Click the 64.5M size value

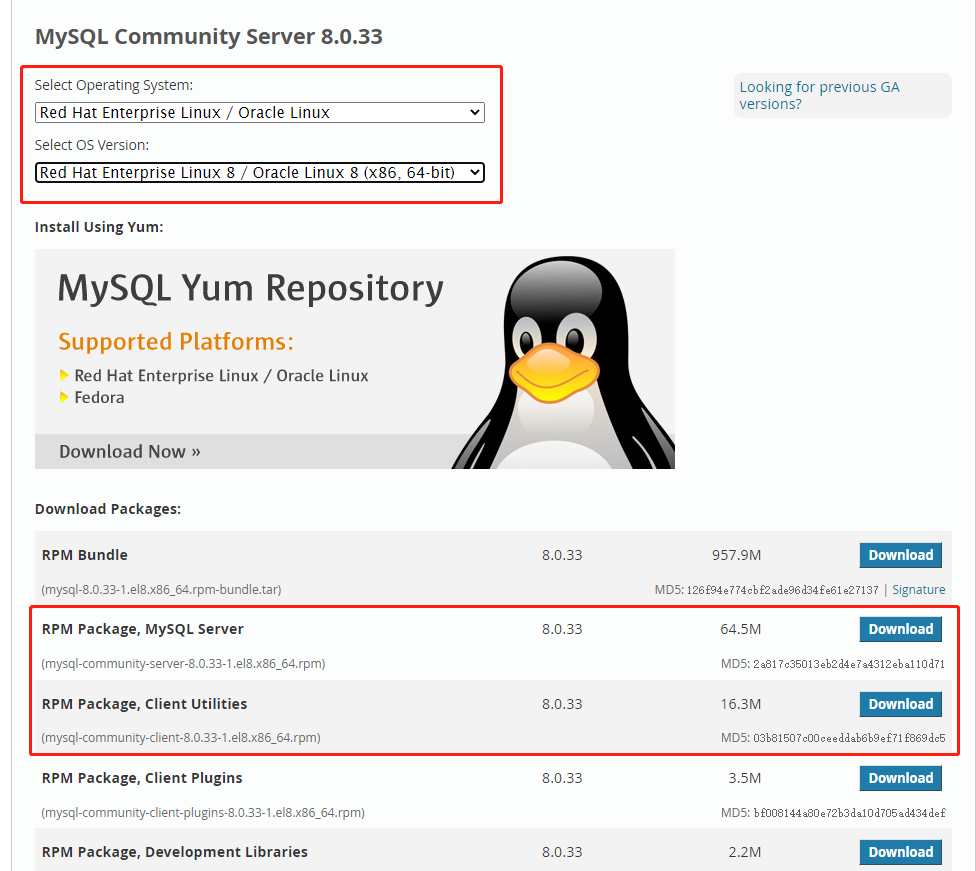coord(740,629)
